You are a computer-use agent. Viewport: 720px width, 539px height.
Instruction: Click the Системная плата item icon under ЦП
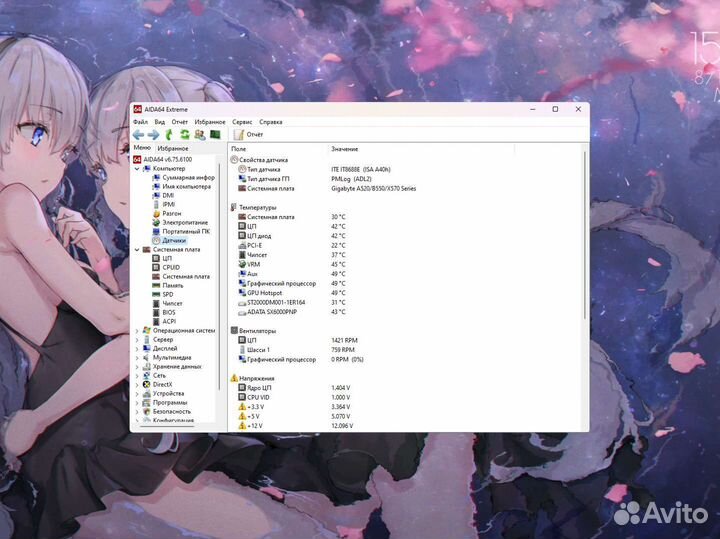coord(156,276)
